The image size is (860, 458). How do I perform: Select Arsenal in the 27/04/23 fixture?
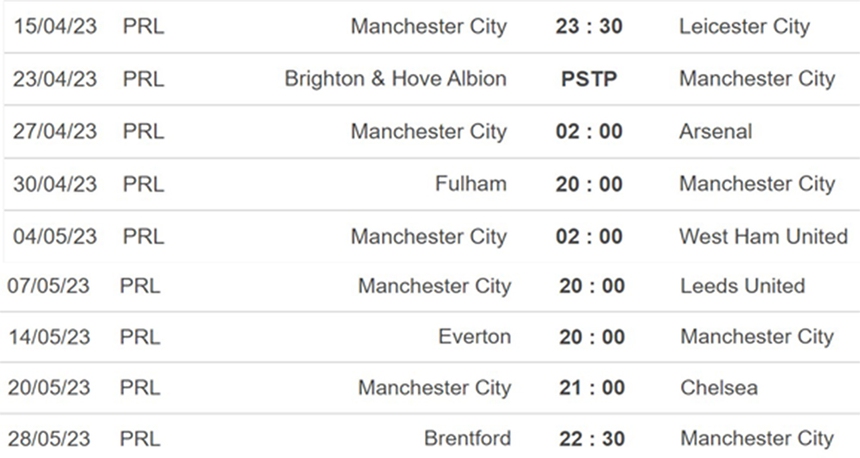(x=715, y=131)
